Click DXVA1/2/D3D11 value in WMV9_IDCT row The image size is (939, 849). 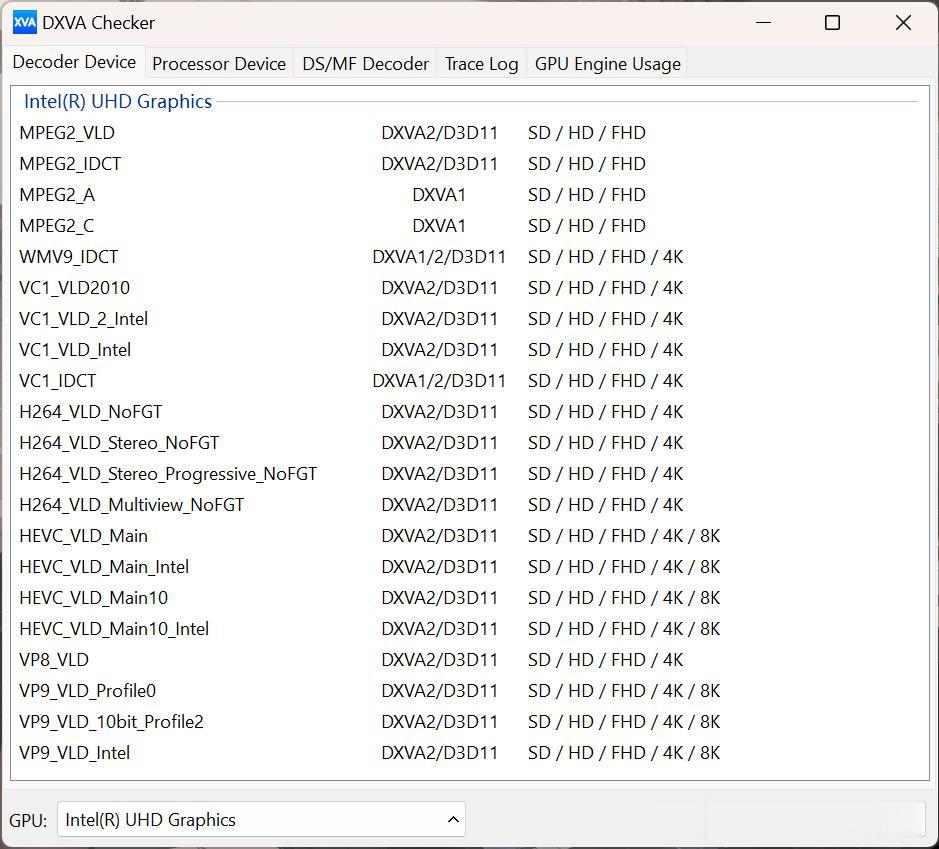pos(439,257)
